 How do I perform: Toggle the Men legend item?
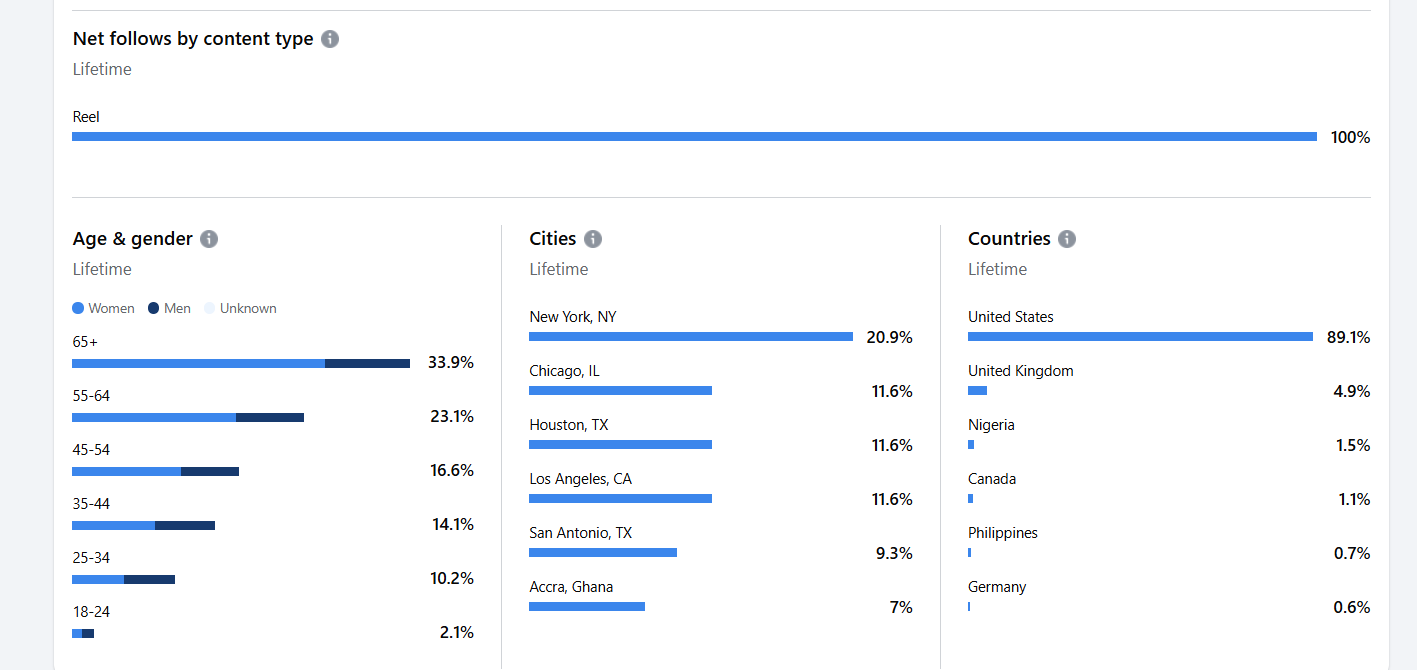(169, 308)
